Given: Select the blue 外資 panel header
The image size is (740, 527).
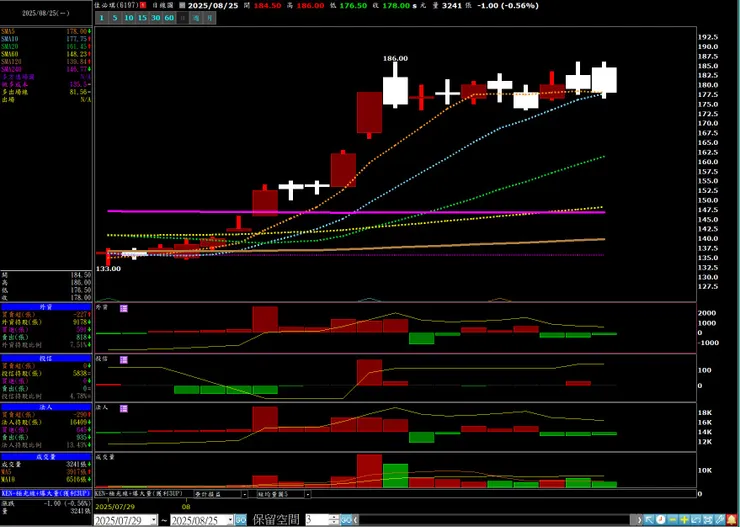Looking at the screenshot, I should coord(46,307).
